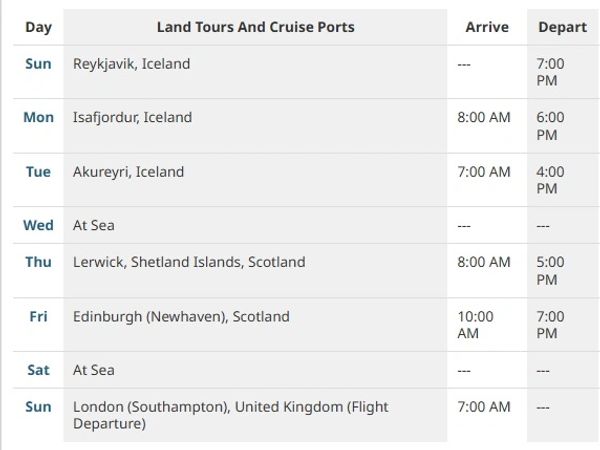600x450 pixels.
Task: Click the Land Tours And Cruise Ports header
Action: tap(256, 27)
